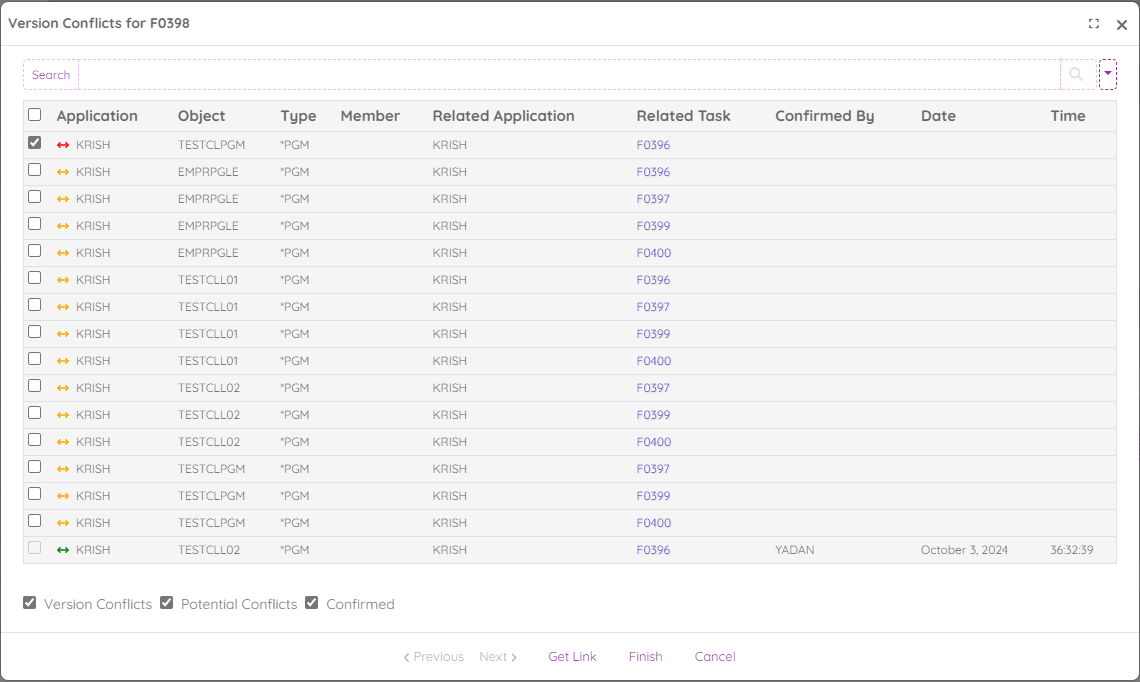Toggle the Confirmed filter checkbox

(x=312, y=603)
